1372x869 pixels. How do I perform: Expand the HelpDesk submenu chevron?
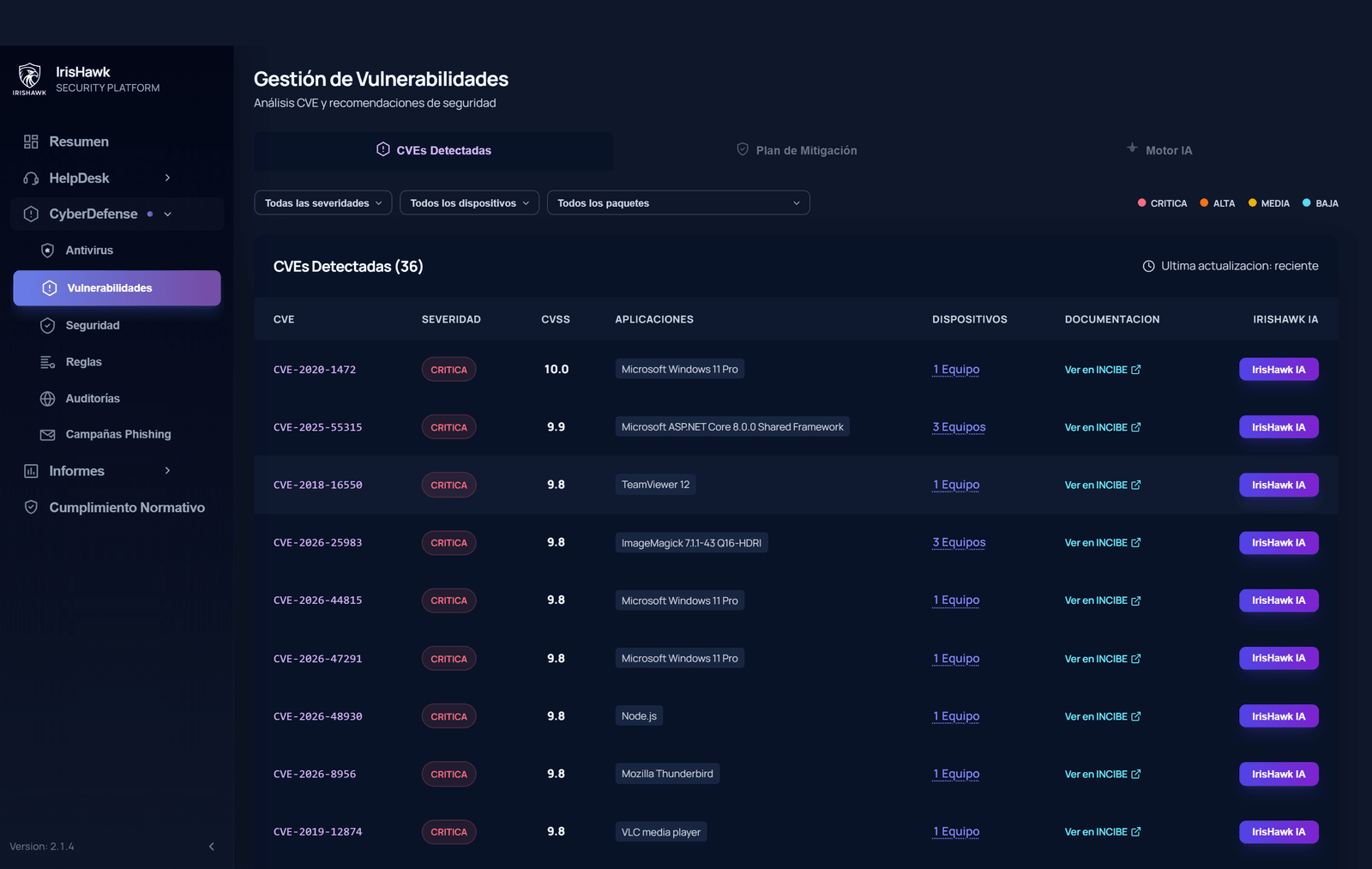pyautogui.click(x=167, y=178)
